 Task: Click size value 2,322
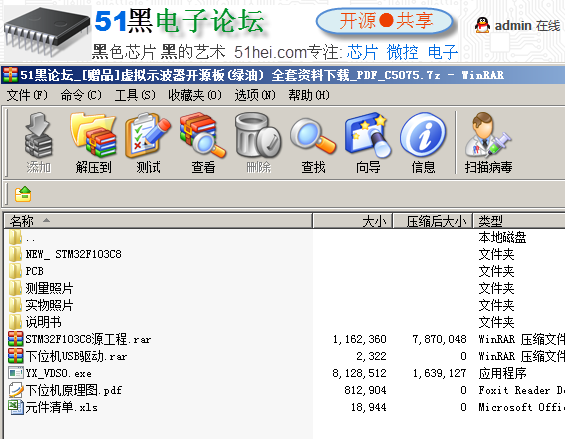point(371,356)
